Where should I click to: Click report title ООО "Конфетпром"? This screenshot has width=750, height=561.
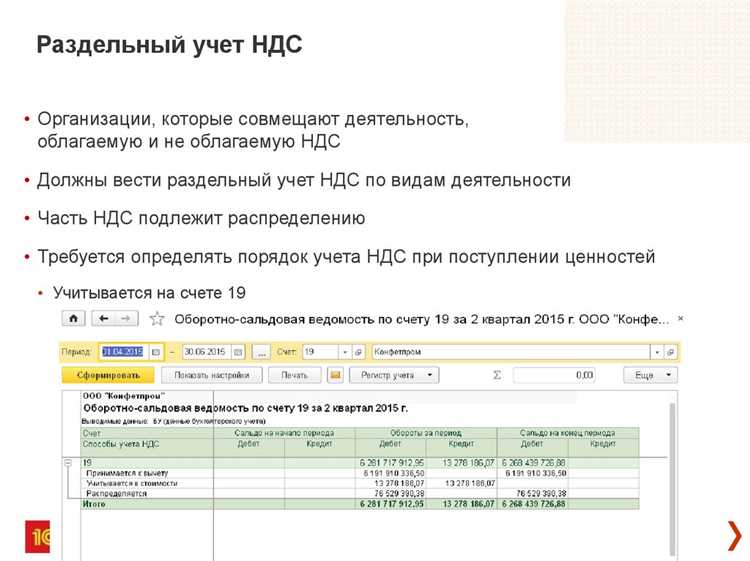[124, 396]
